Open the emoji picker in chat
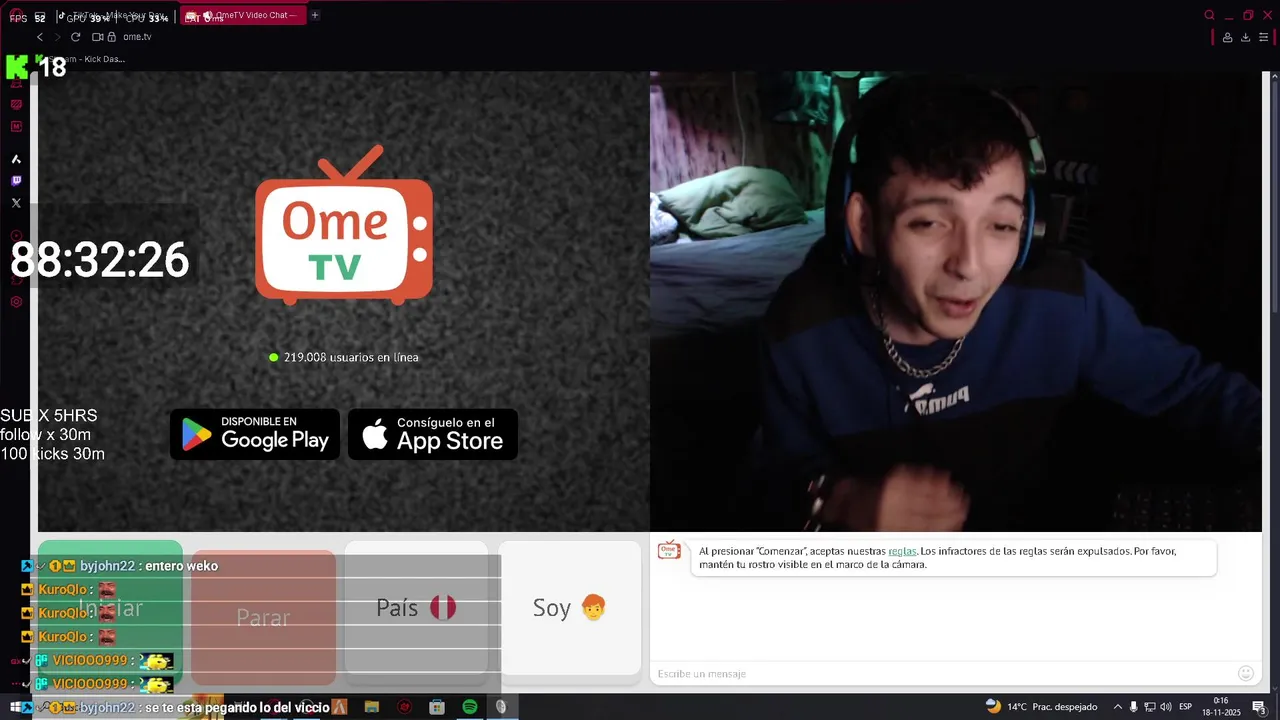 (x=1246, y=674)
